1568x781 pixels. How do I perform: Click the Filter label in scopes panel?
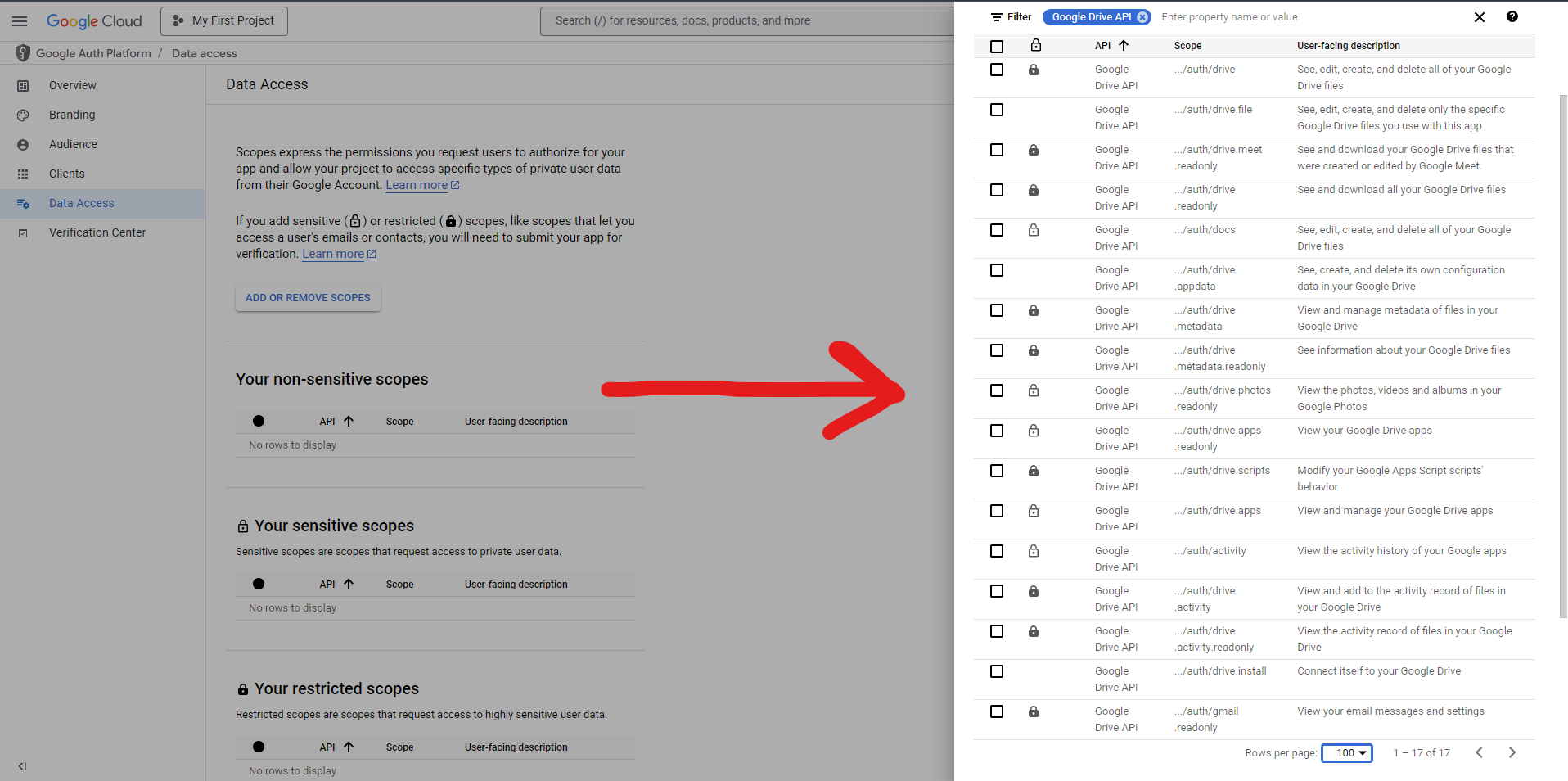1019,17
